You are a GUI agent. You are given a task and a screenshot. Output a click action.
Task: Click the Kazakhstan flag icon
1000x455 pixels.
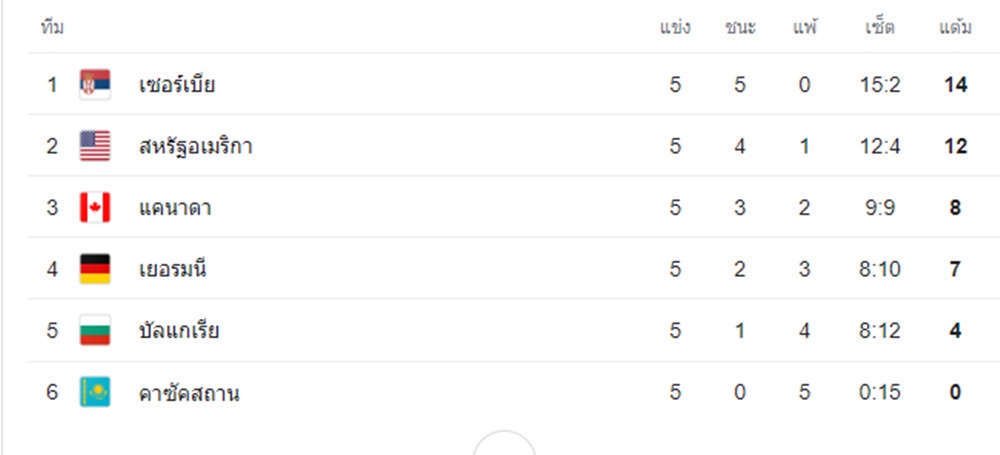pos(95,392)
